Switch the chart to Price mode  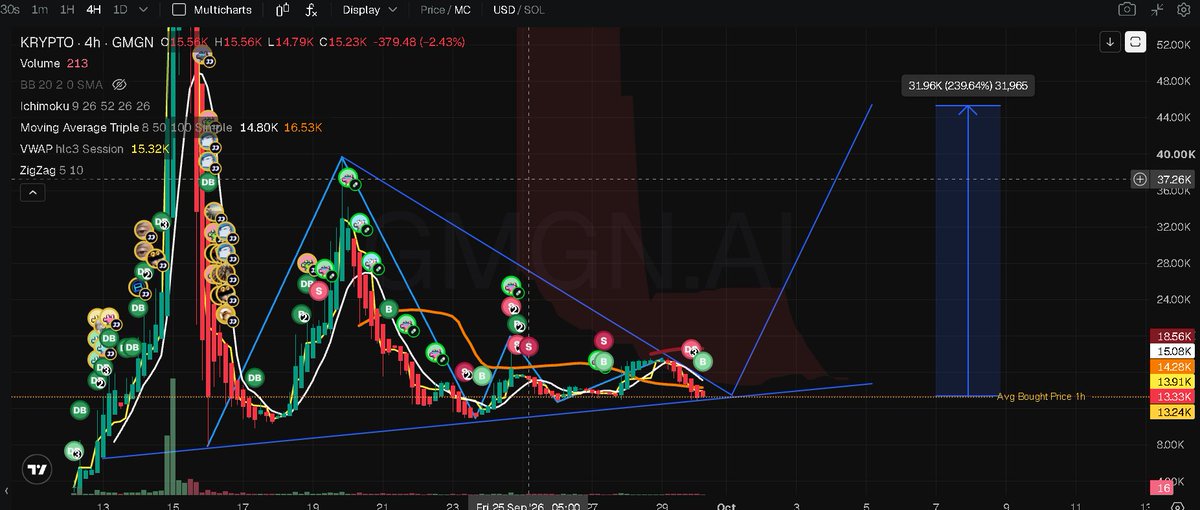pyautogui.click(x=433, y=10)
